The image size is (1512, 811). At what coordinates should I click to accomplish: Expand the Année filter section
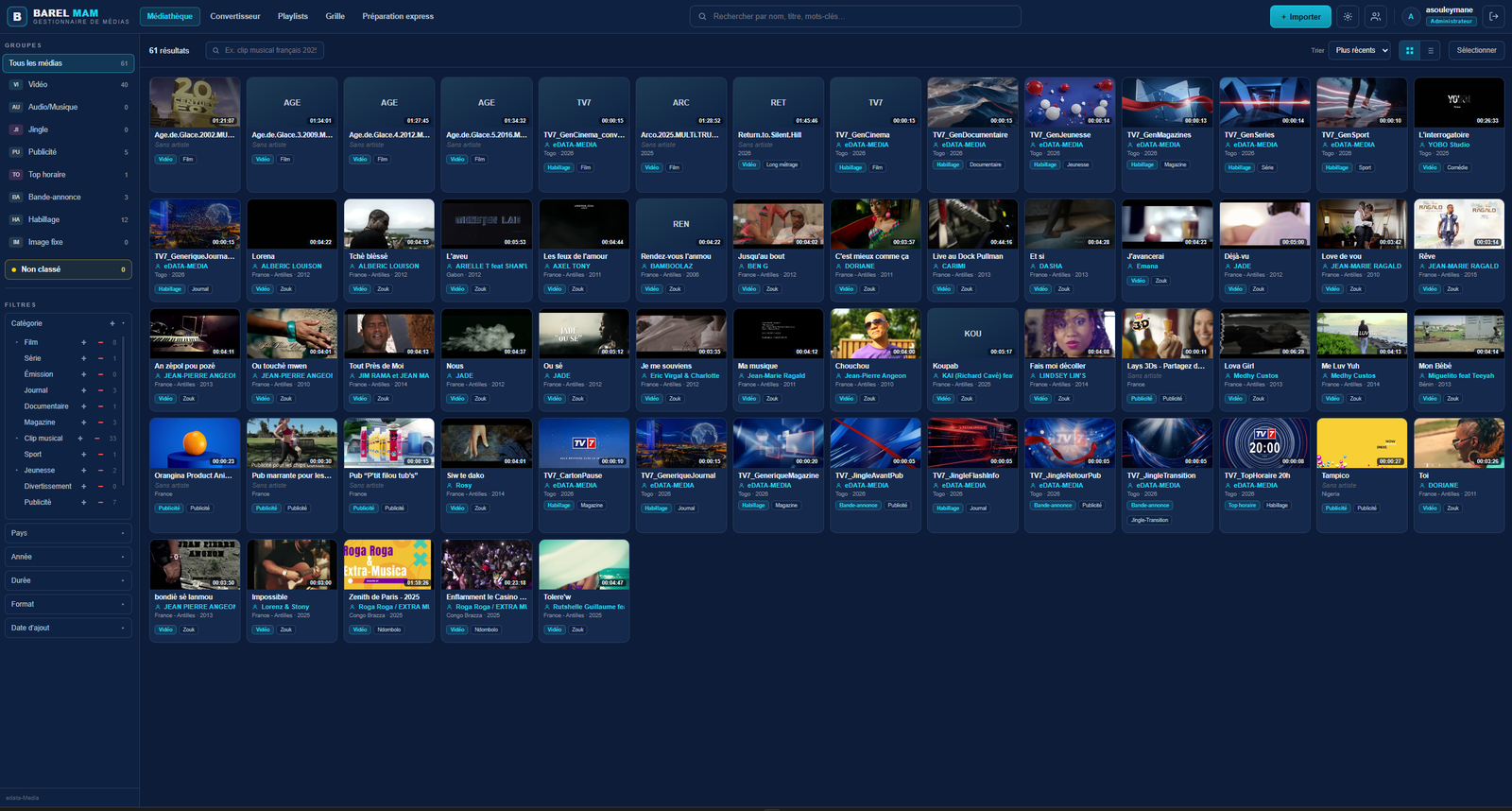tap(67, 557)
